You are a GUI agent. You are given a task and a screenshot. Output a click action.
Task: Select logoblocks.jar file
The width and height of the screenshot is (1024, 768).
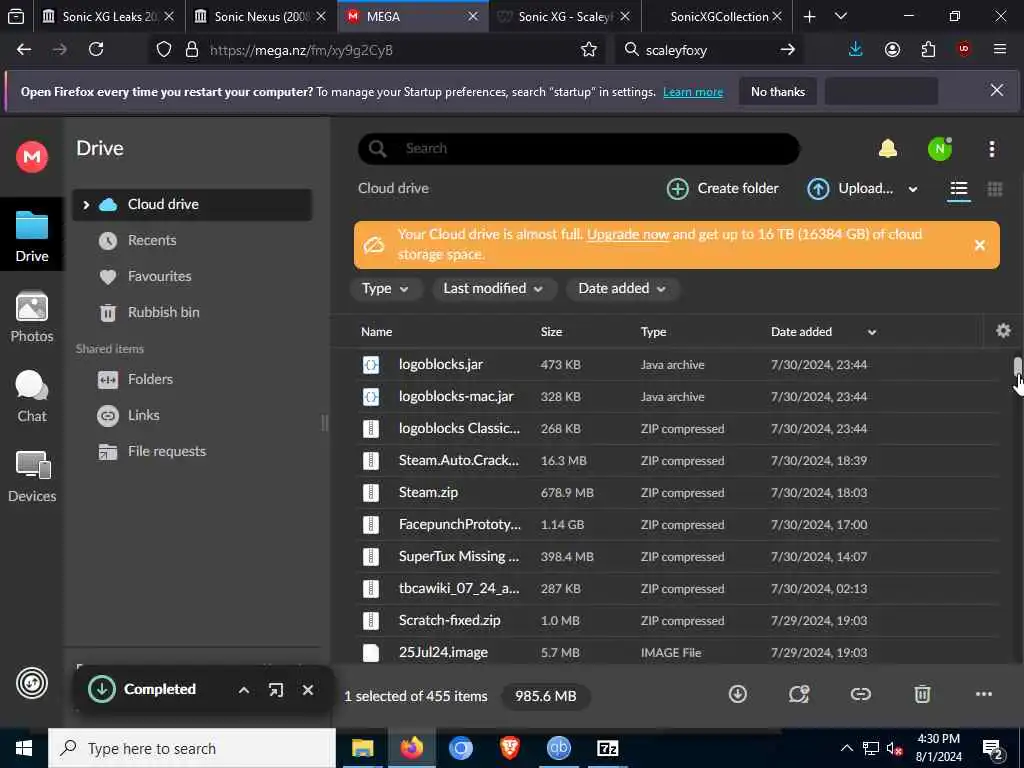pyautogui.click(x=677, y=364)
